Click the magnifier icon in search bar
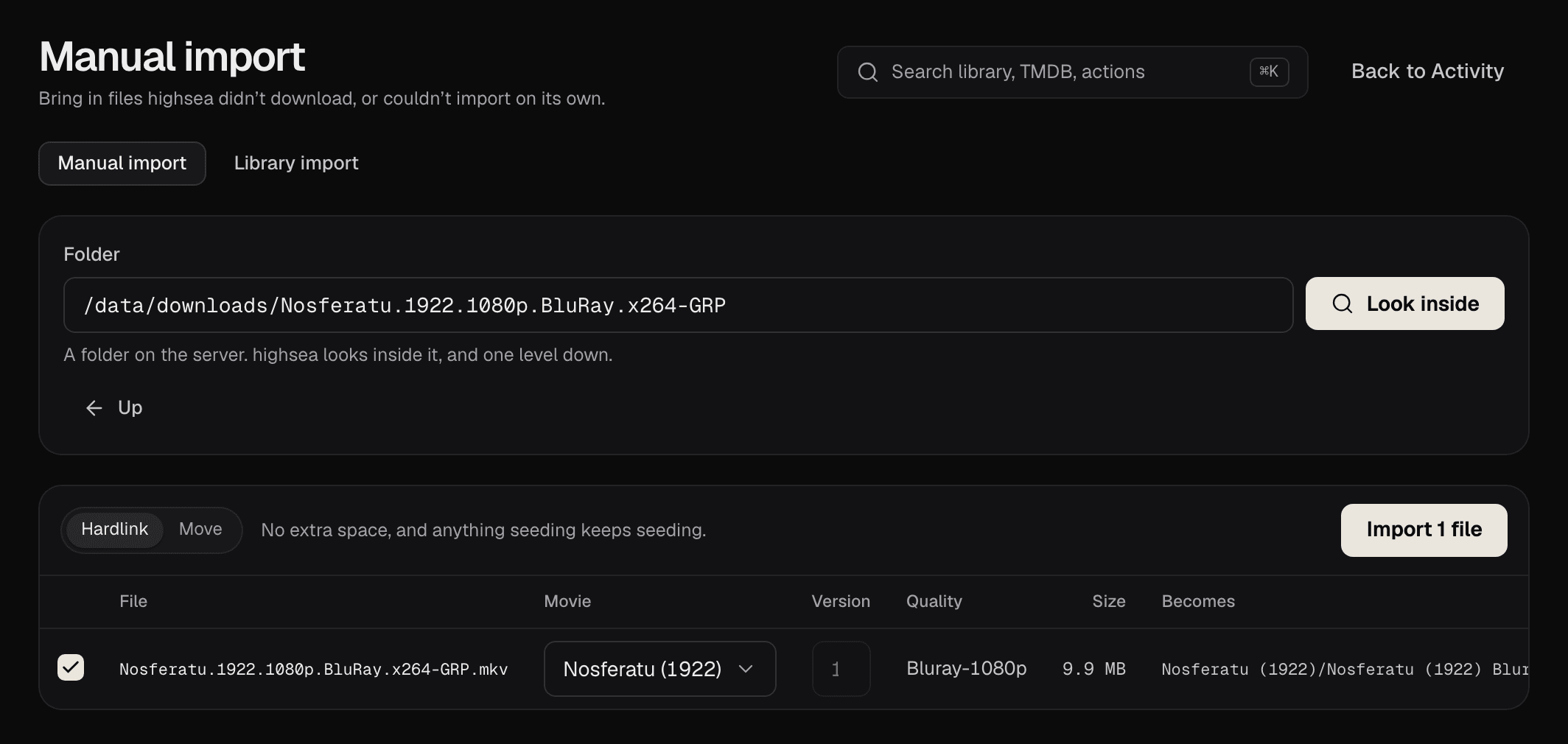 868,72
